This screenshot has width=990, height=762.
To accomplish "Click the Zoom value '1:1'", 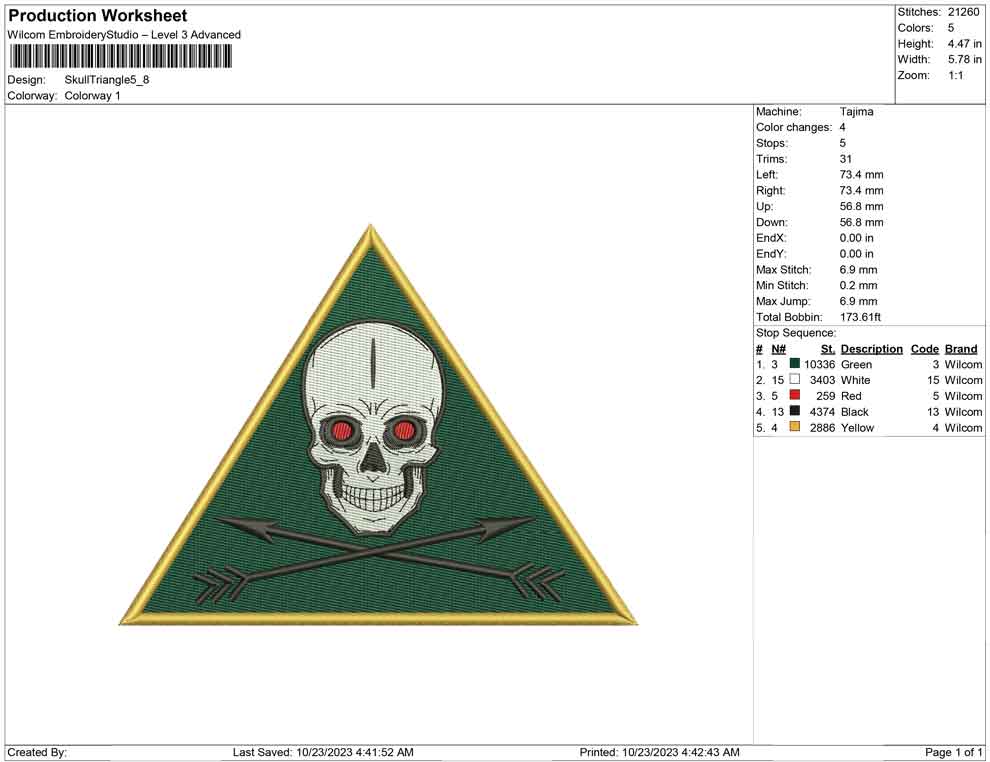I will coord(955,75).
